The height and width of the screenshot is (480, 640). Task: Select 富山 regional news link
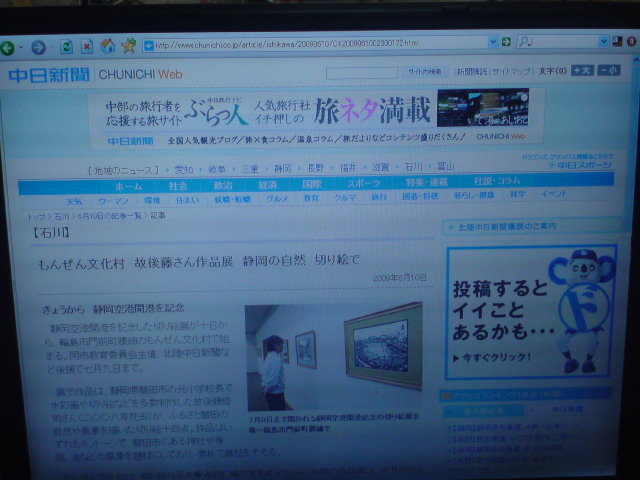[x=445, y=166]
